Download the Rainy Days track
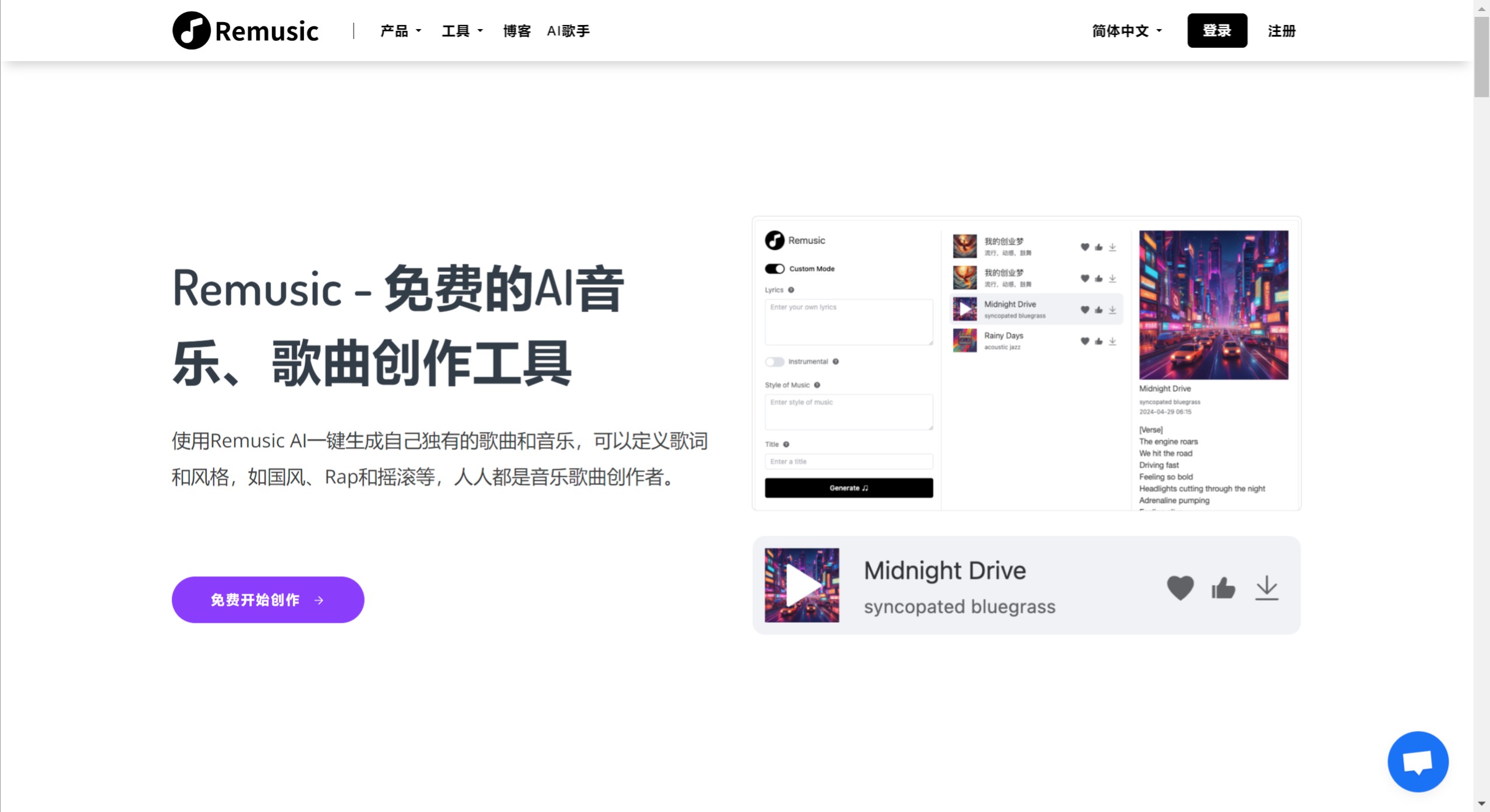 click(x=1113, y=342)
